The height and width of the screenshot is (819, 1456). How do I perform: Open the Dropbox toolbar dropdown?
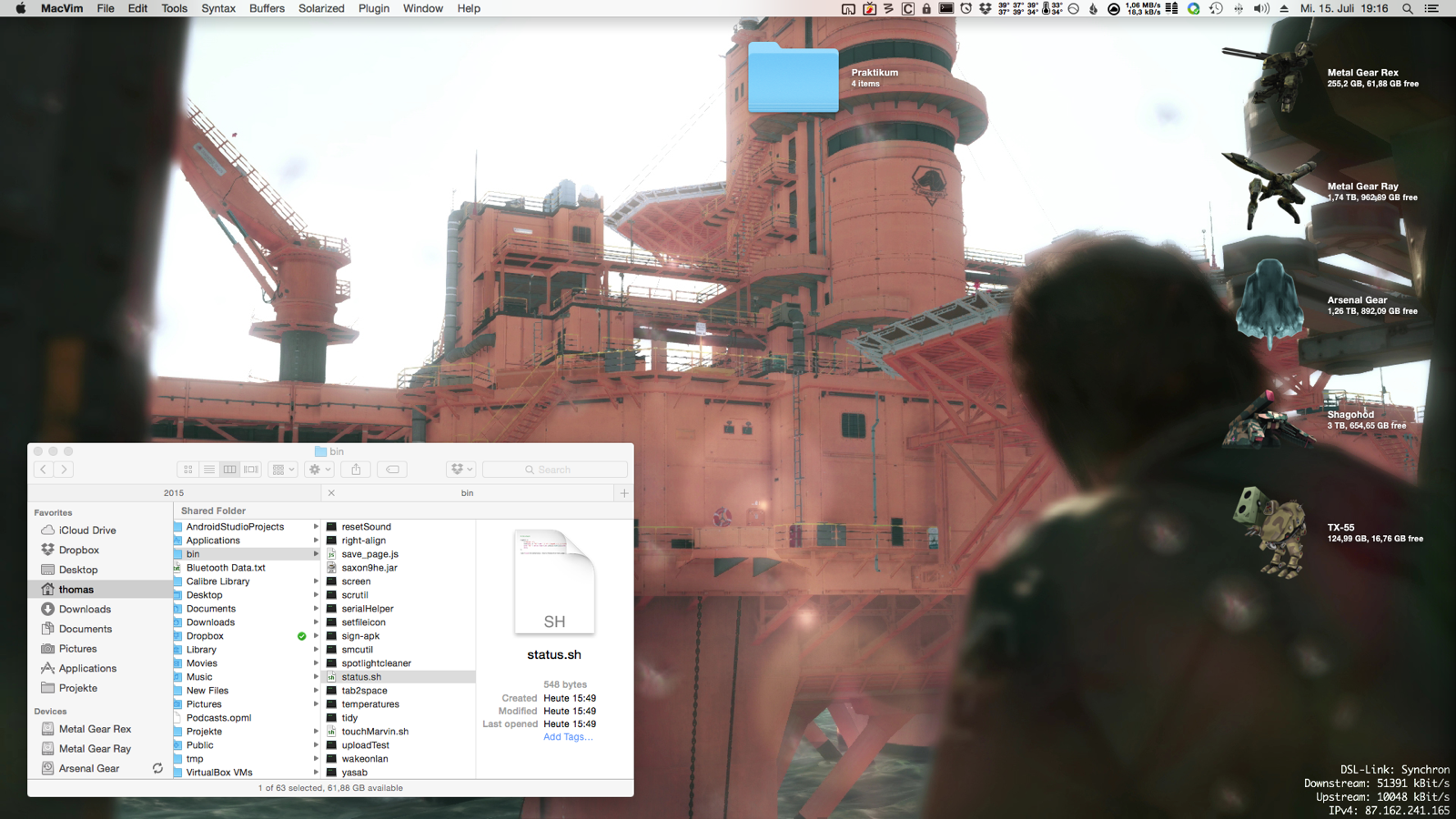(x=461, y=470)
